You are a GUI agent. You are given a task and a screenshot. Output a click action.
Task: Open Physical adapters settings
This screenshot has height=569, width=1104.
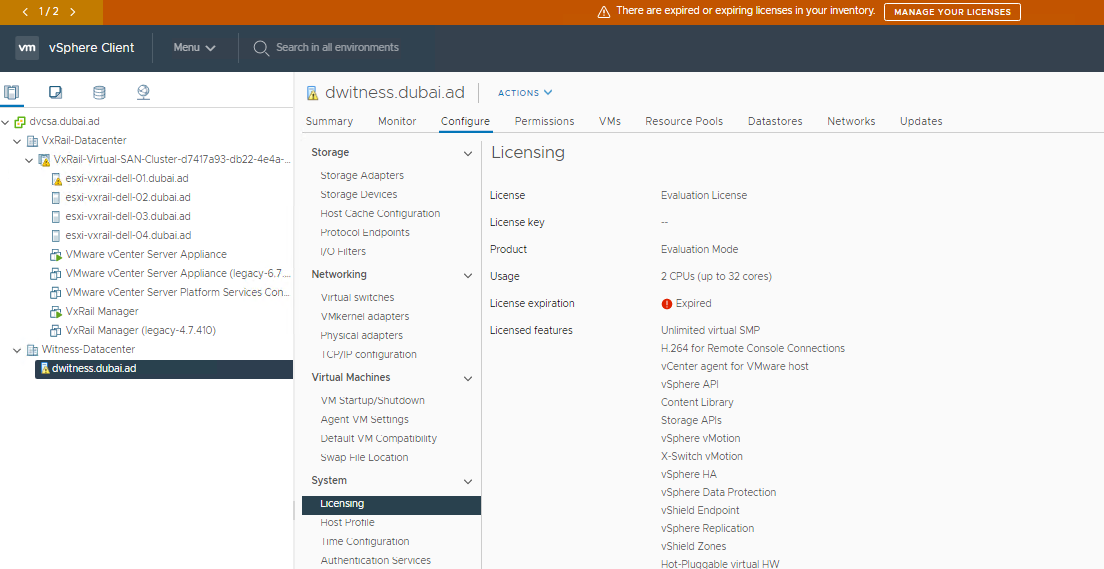pos(361,335)
